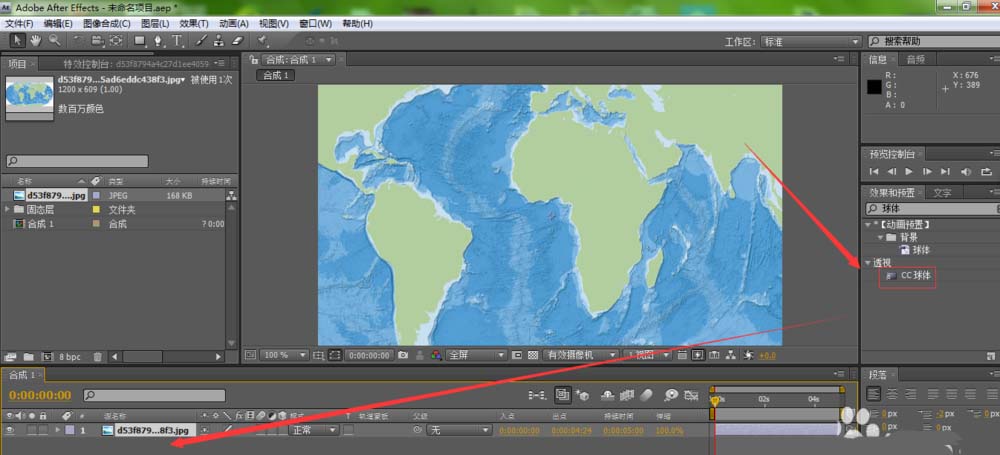Take a snapshot with the camera icon
This screenshot has width=1000, height=455.
click(x=403, y=355)
